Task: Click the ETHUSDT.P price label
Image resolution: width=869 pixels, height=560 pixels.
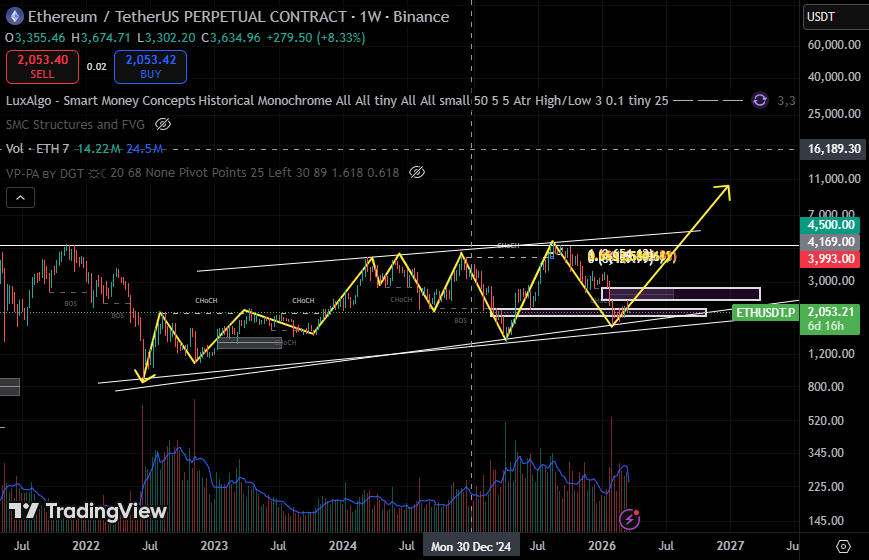Action: [x=766, y=313]
